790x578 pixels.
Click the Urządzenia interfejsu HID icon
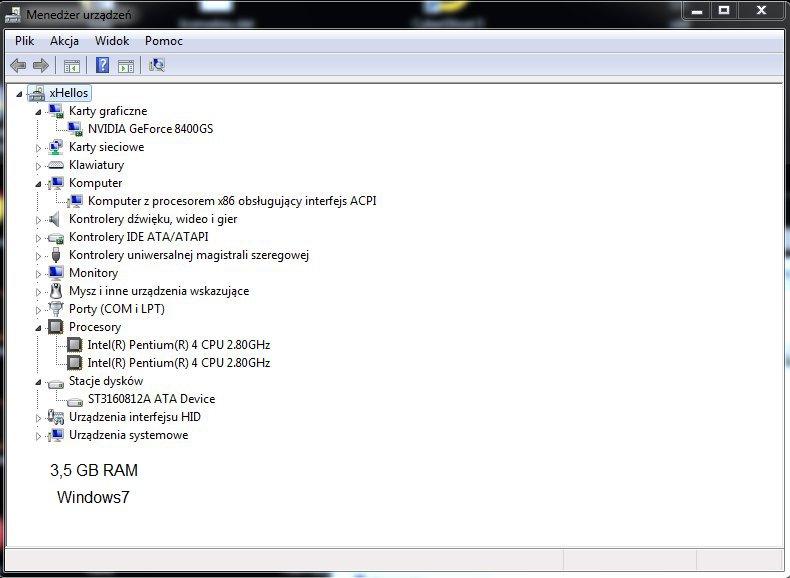coord(55,417)
